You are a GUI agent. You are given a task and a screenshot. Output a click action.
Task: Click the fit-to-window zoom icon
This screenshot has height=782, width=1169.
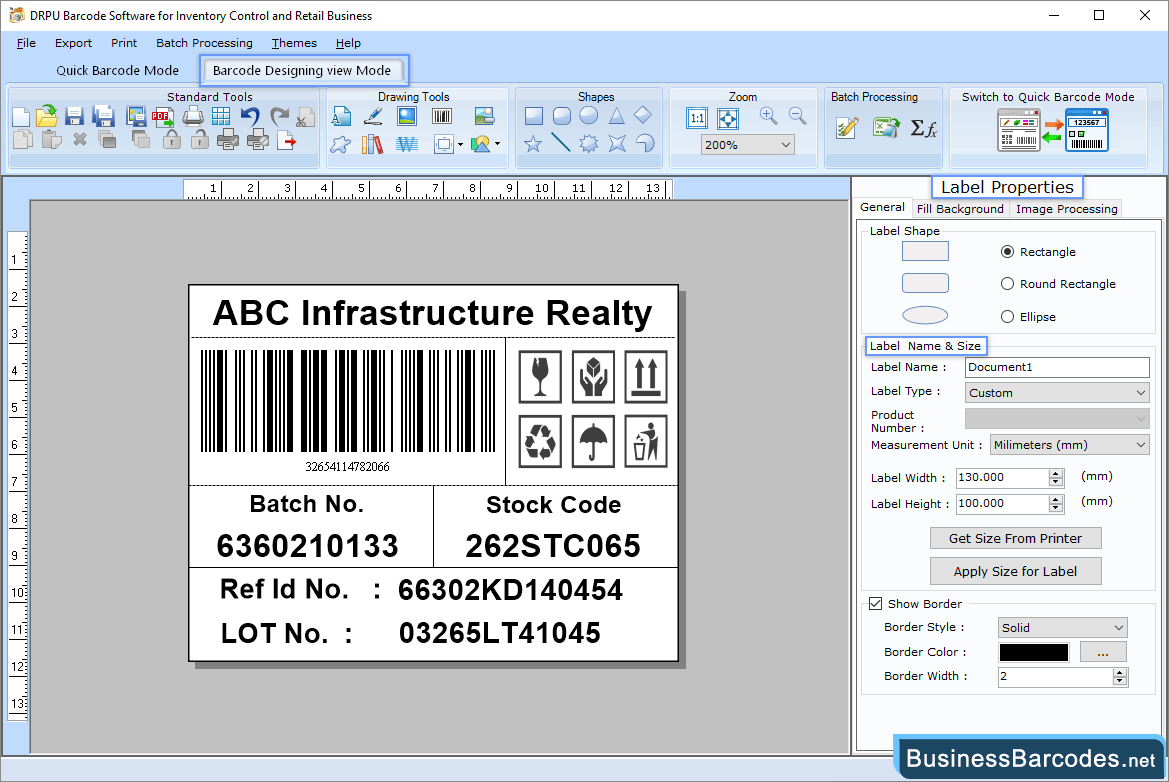728,118
